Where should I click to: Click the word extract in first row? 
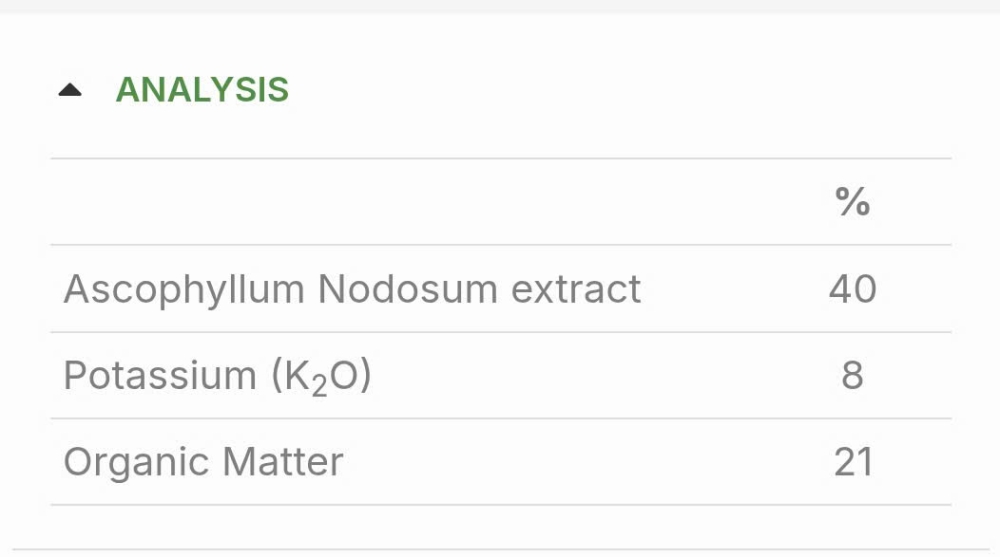coord(576,290)
